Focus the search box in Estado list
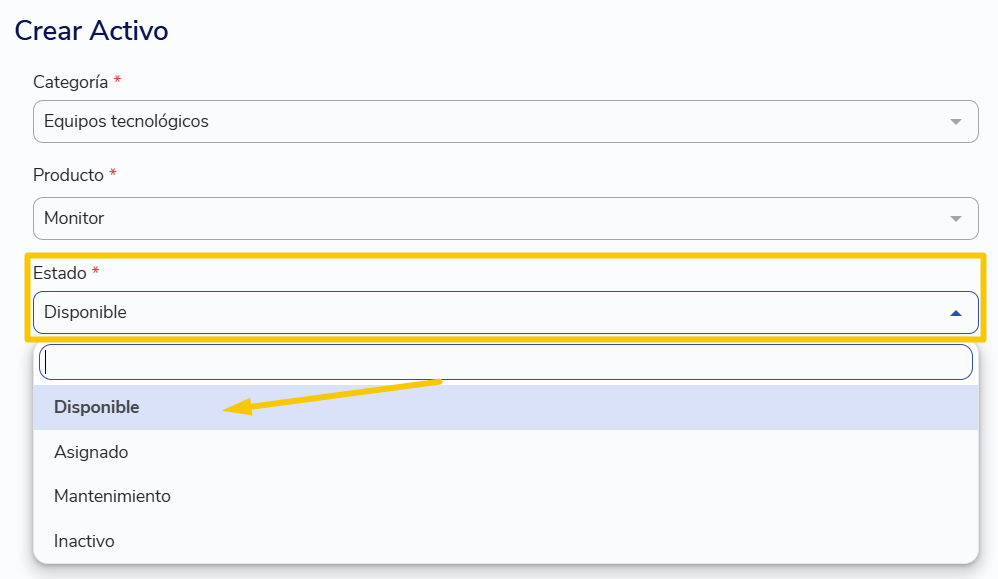The width and height of the screenshot is (998, 579). coord(505,362)
